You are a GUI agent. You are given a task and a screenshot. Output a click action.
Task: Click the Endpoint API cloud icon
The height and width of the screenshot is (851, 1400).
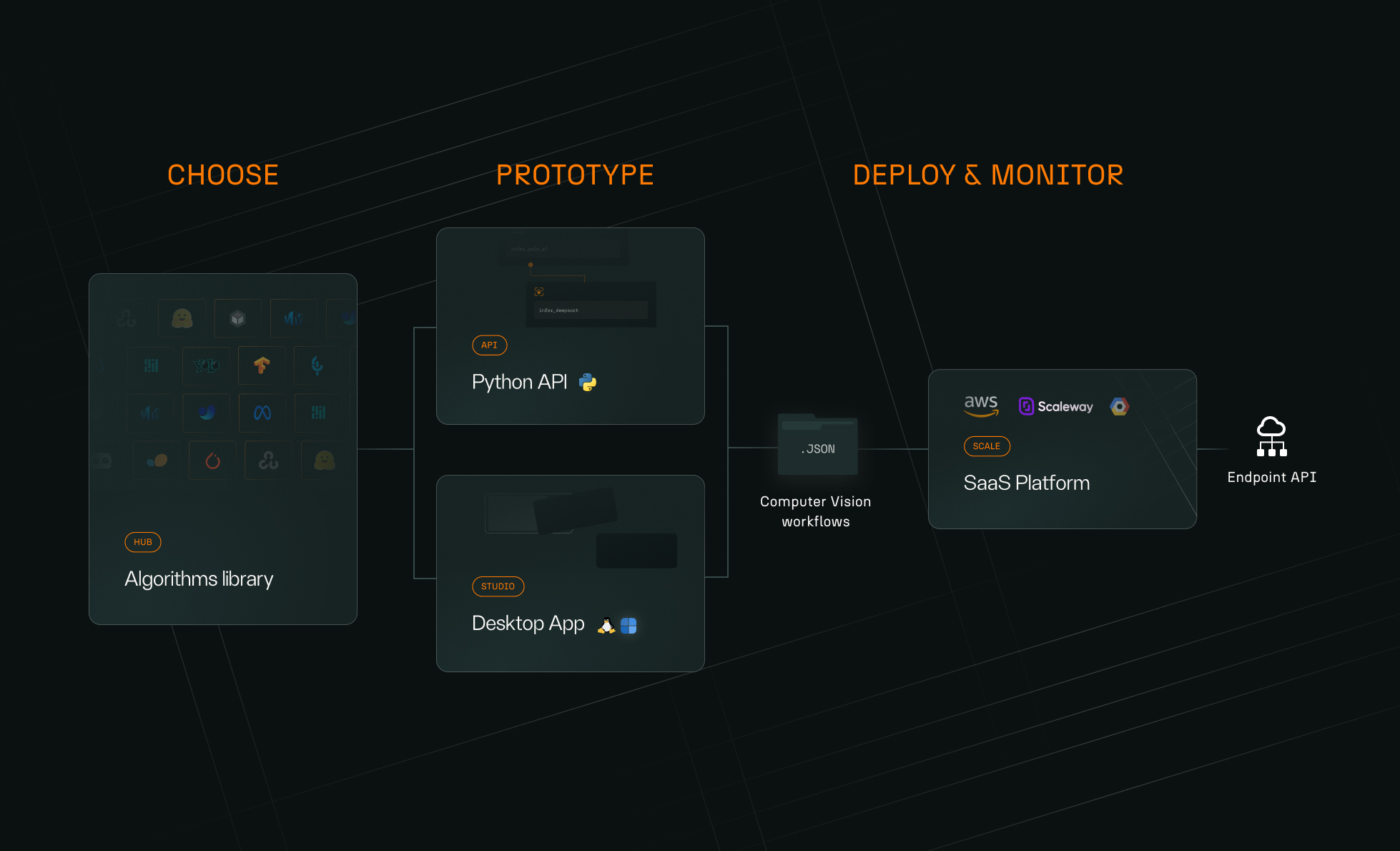1271,436
